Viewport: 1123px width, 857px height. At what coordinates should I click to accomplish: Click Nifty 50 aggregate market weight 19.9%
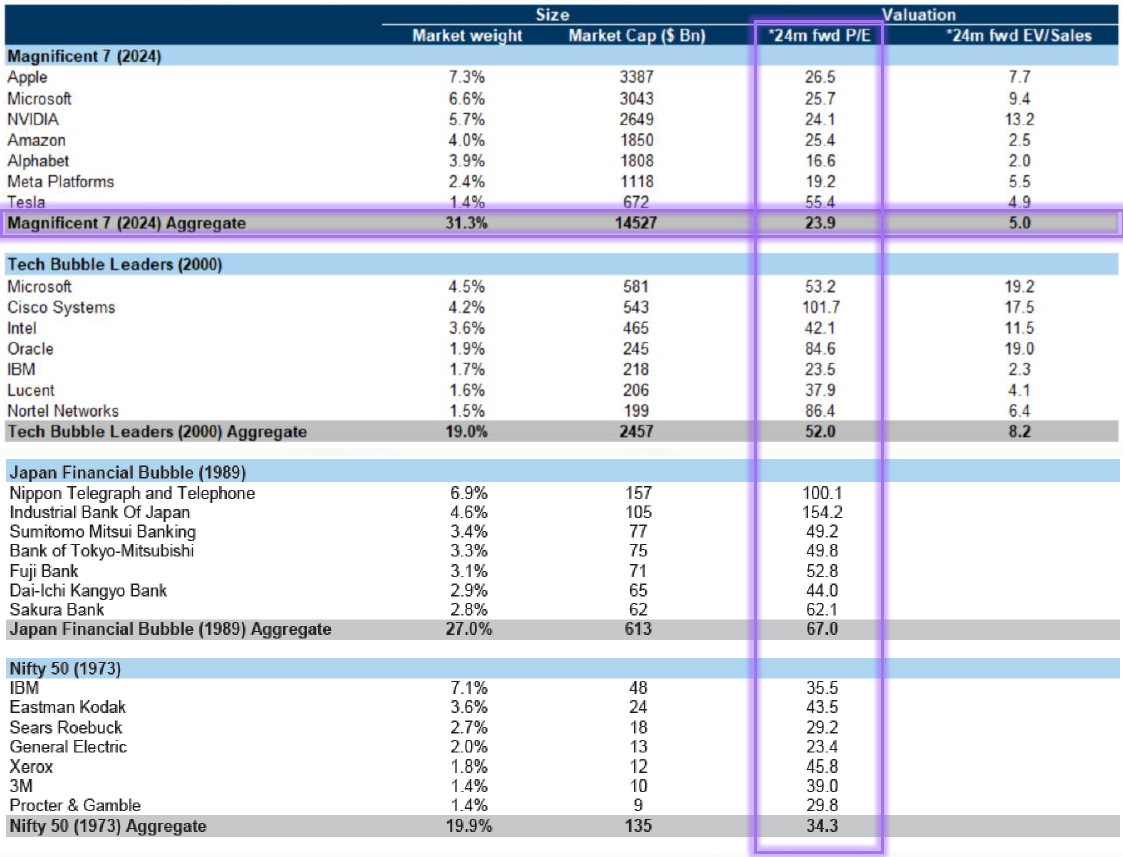(x=468, y=826)
